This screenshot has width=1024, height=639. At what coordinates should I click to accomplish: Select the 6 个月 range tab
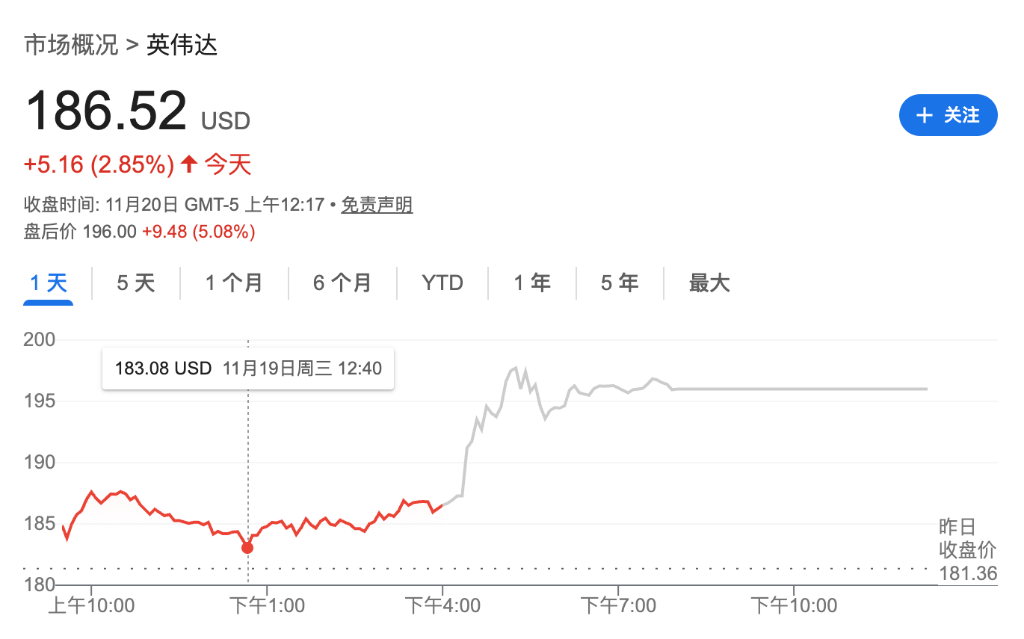point(342,283)
